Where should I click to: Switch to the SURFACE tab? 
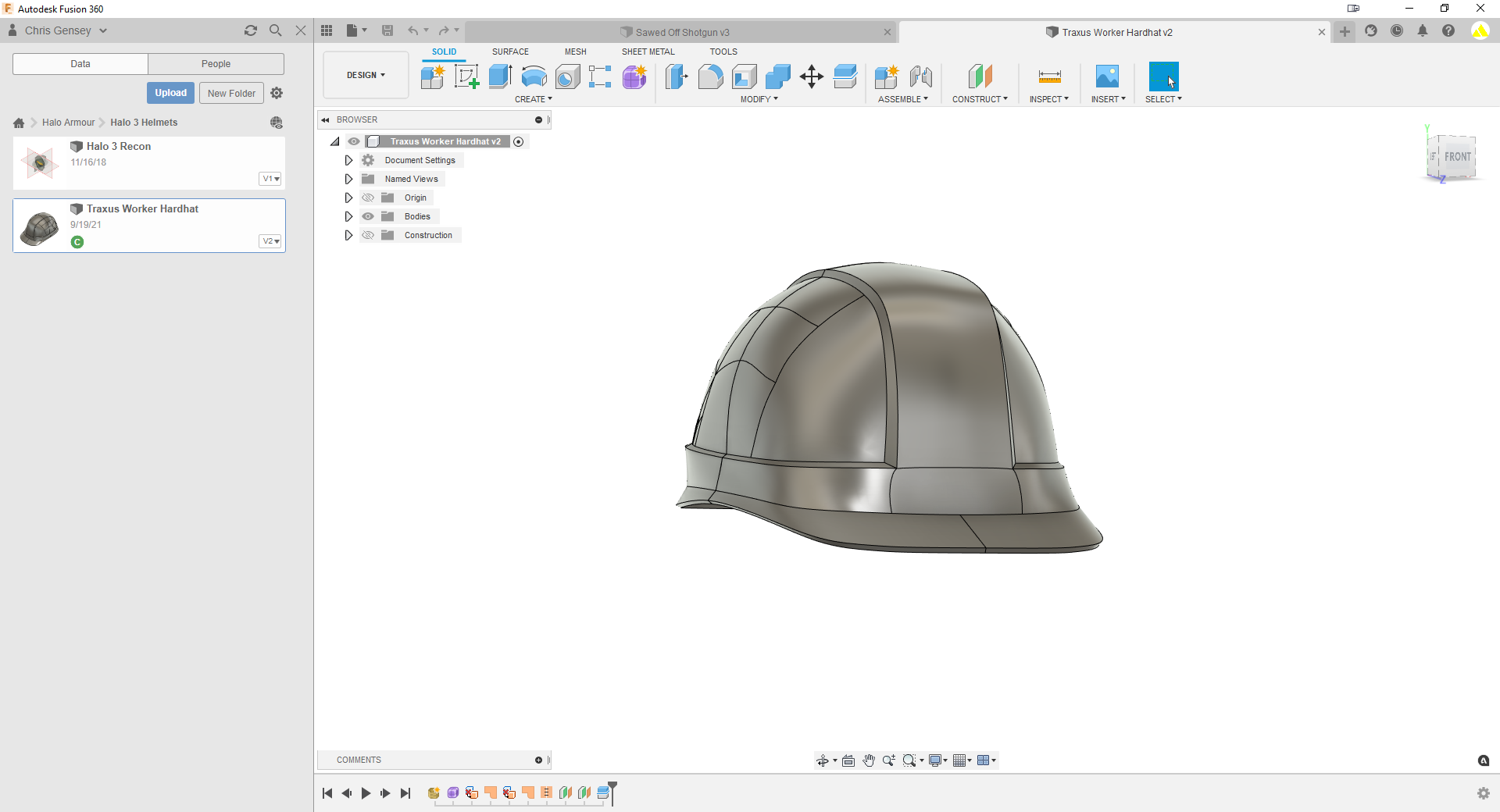coord(510,52)
